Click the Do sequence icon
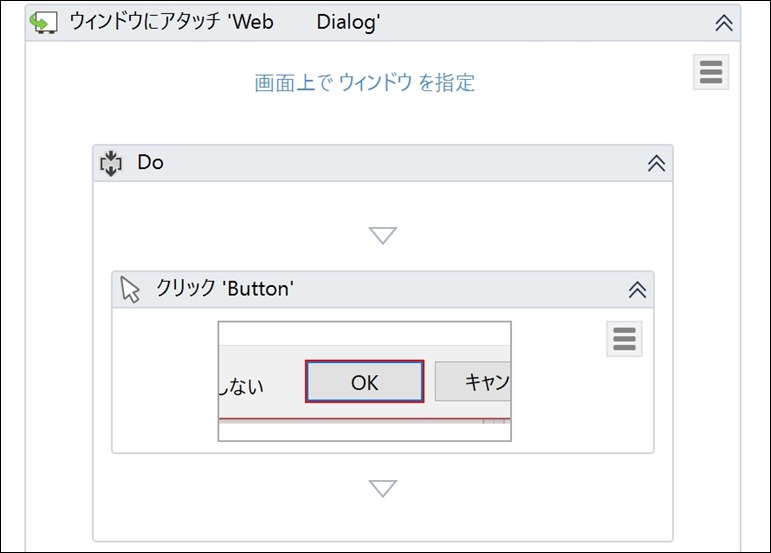 [x=111, y=163]
